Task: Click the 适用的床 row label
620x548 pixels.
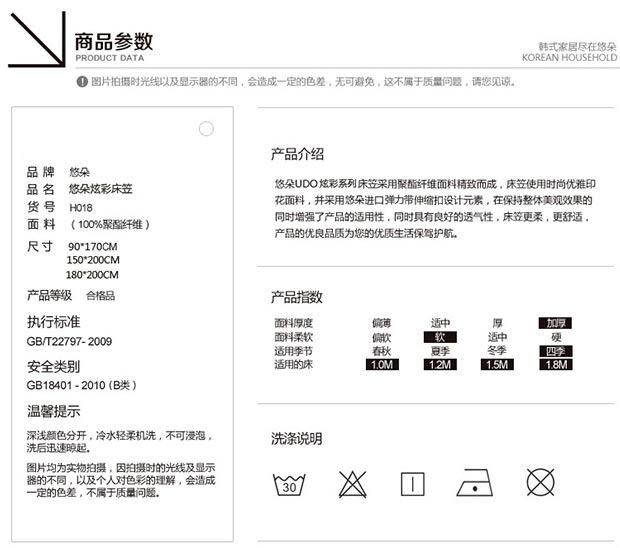Action: [293, 365]
